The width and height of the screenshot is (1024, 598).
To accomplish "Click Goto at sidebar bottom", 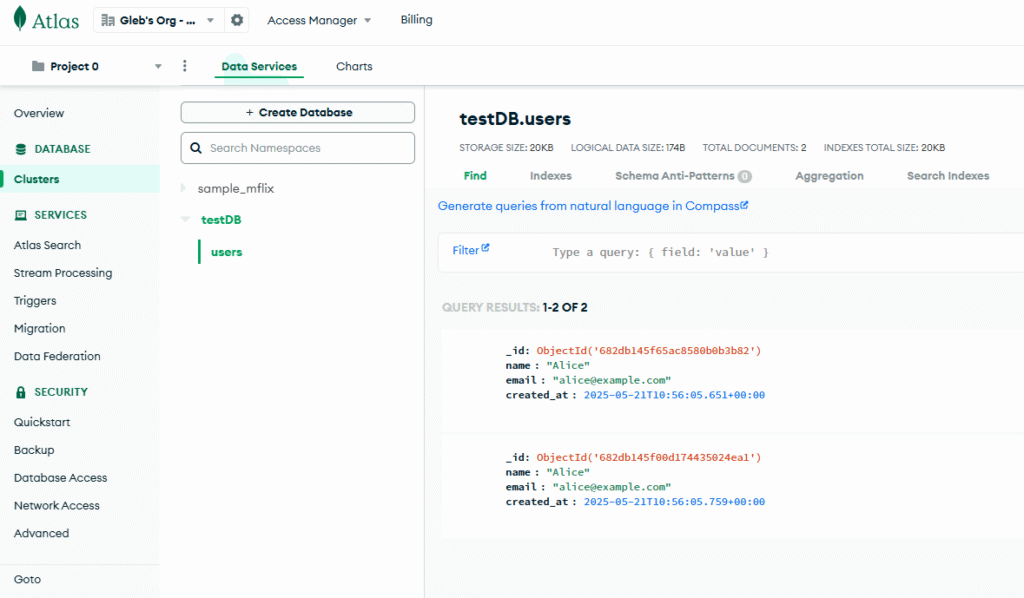I will (x=27, y=579).
